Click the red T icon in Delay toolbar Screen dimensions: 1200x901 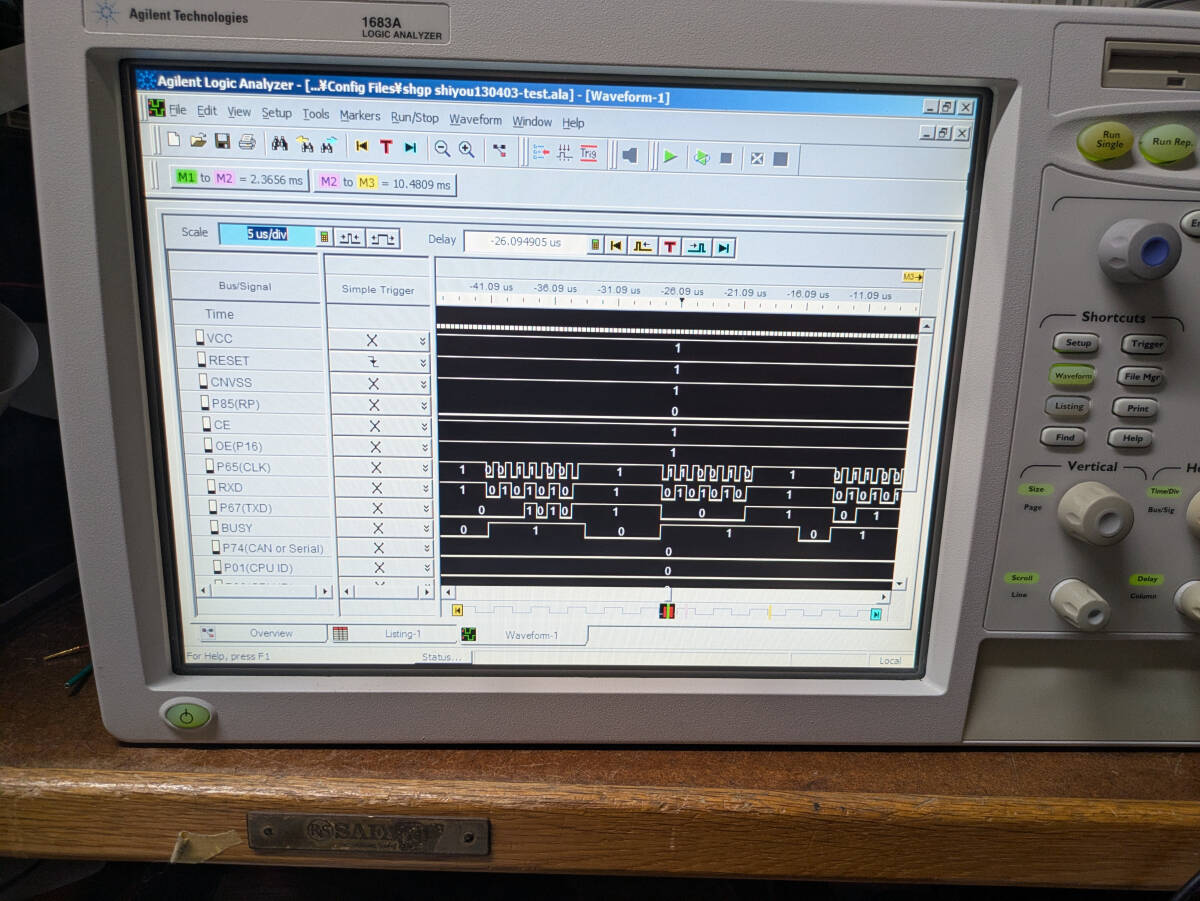pos(670,247)
